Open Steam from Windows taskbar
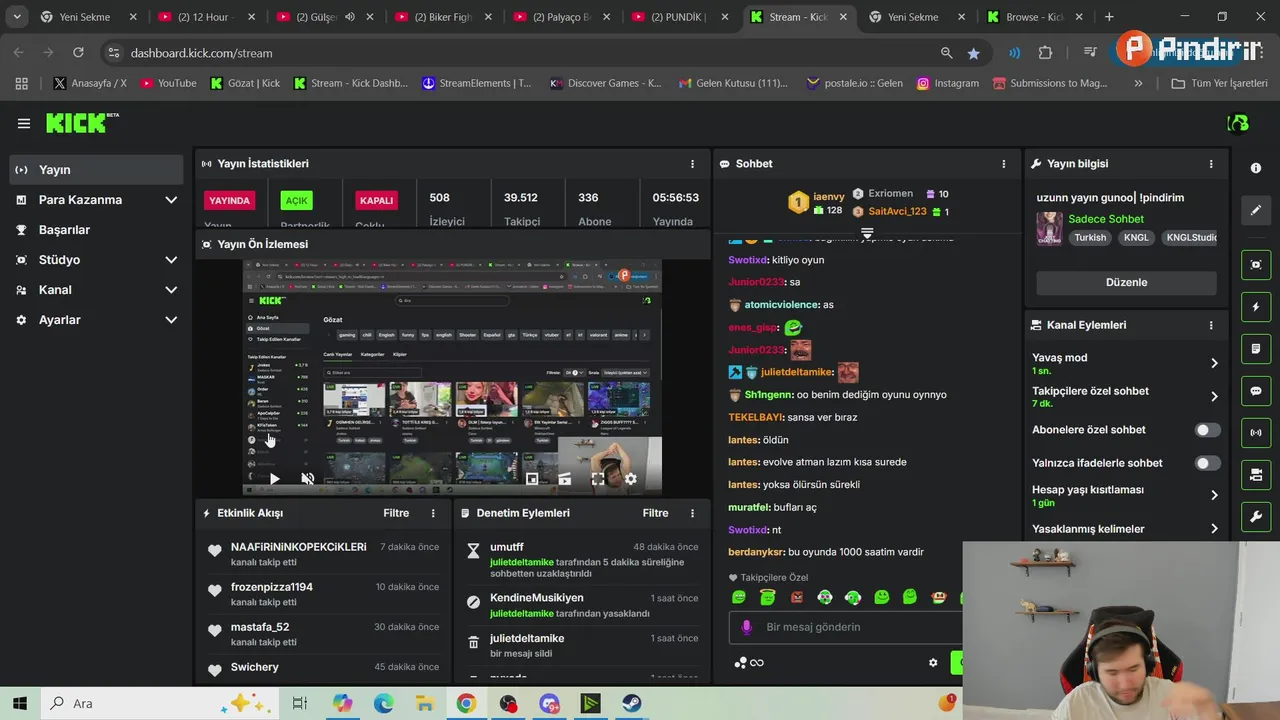The width and height of the screenshot is (1280, 720). click(x=631, y=704)
